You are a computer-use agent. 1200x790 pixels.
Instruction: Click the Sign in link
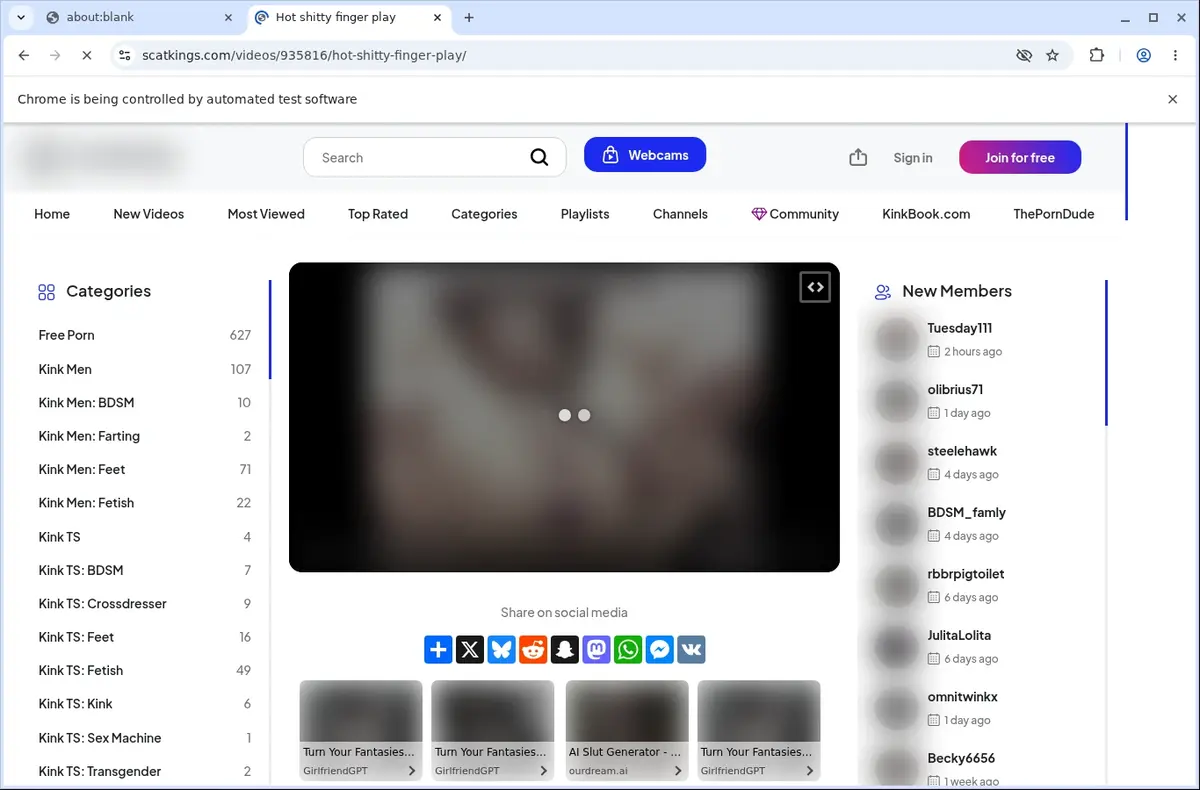click(x=913, y=158)
